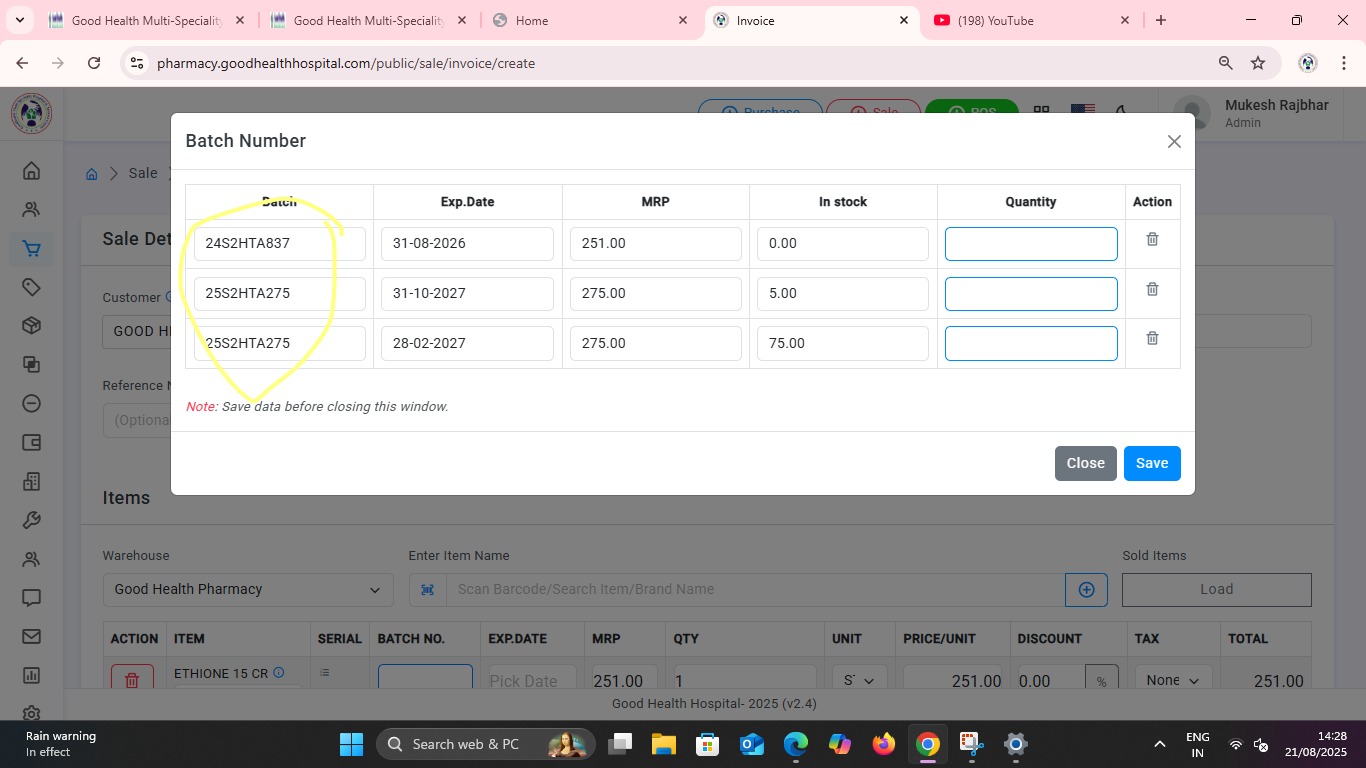Click the 251.00 MRP field in dialog
The height and width of the screenshot is (768, 1366).
pyautogui.click(x=655, y=244)
